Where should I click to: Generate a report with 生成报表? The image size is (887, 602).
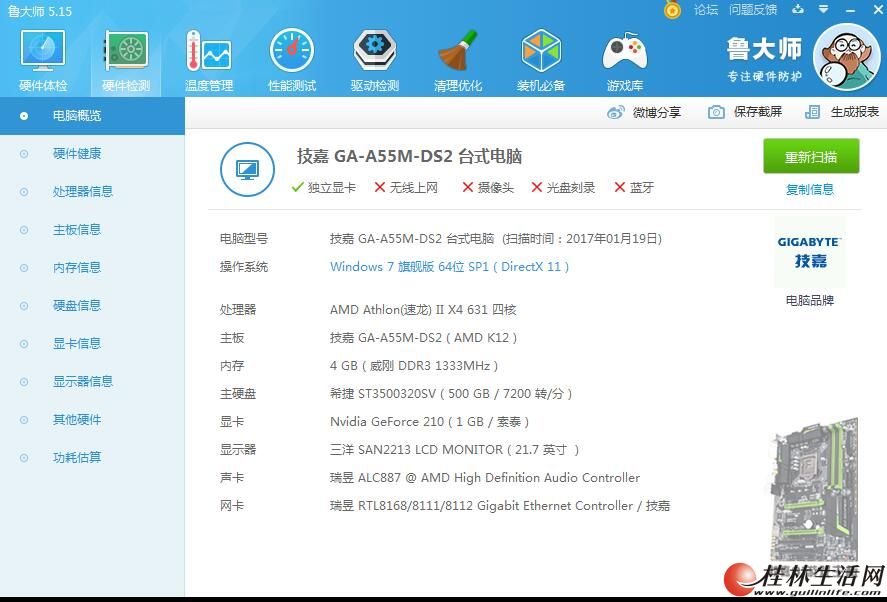pos(855,112)
